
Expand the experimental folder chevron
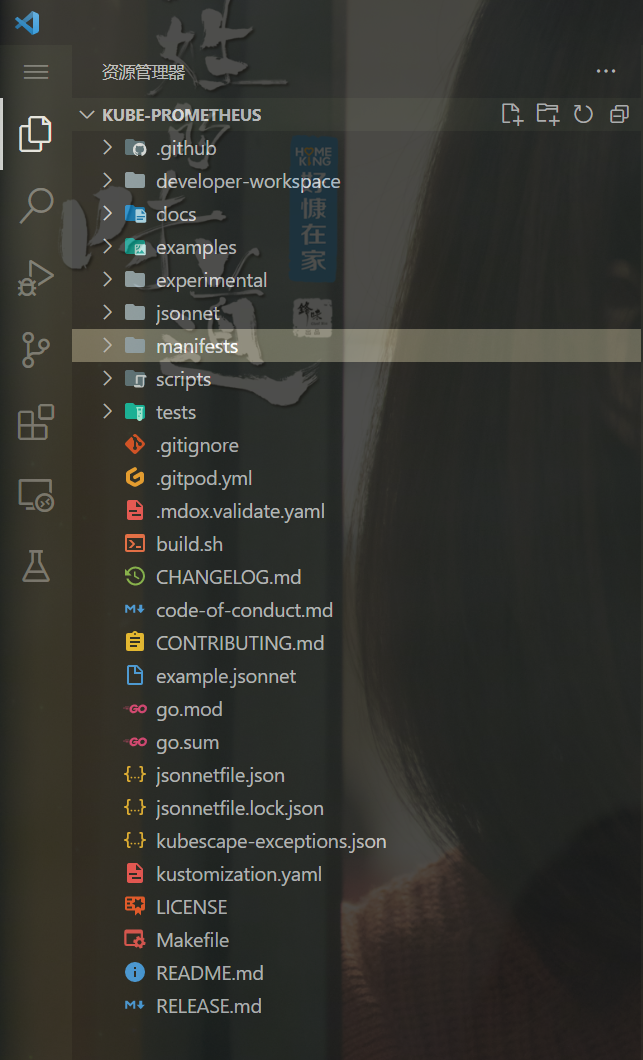pos(108,279)
